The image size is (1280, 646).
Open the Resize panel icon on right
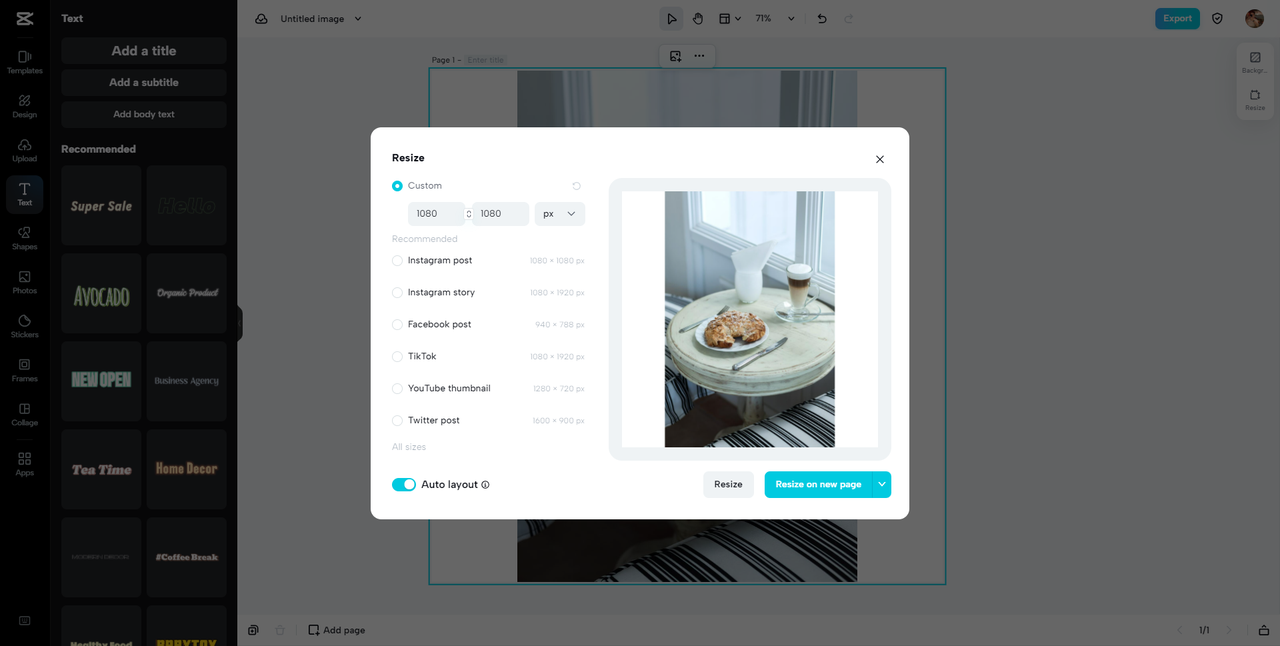tap(1255, 100)
